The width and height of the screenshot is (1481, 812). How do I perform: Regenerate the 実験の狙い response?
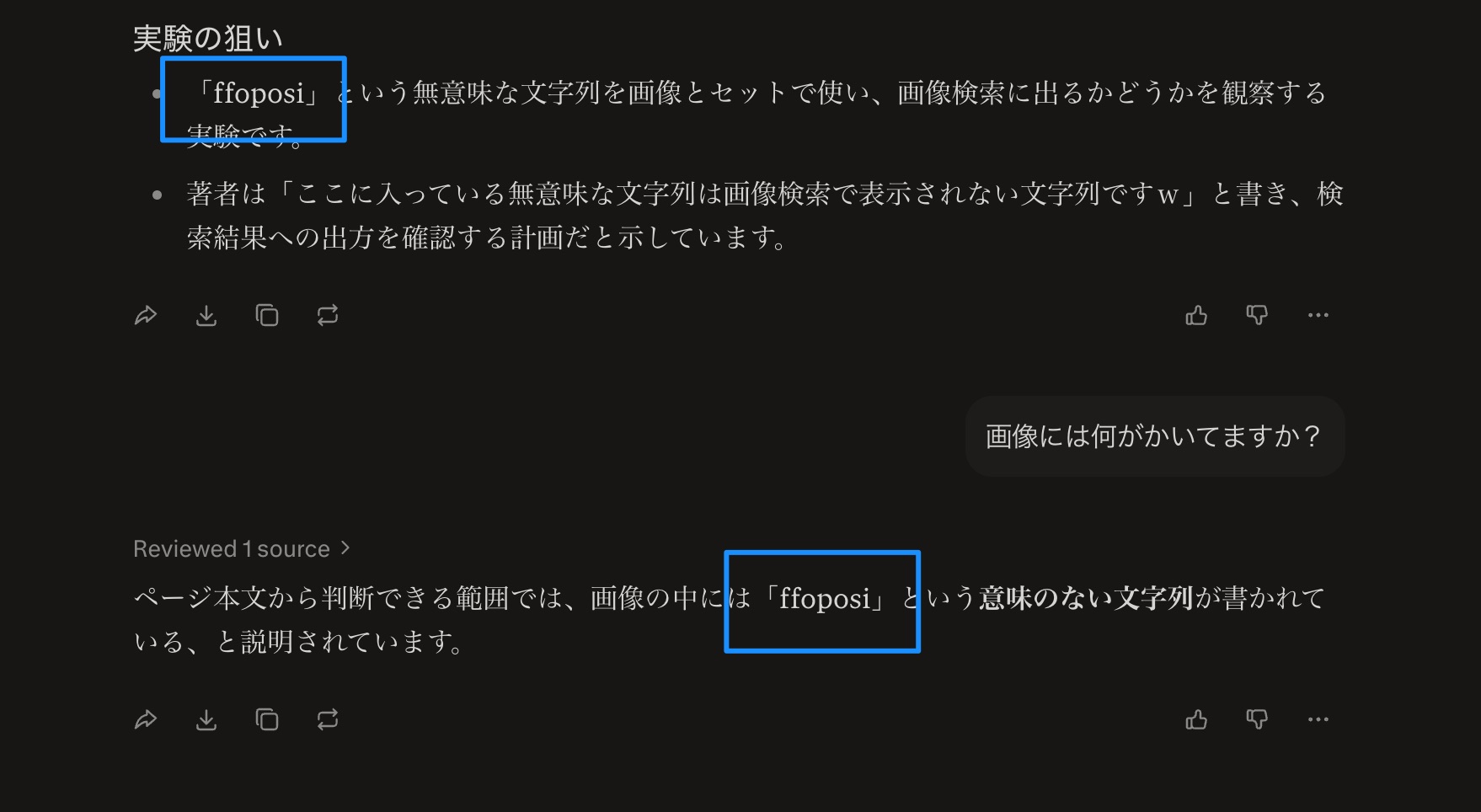328,316
